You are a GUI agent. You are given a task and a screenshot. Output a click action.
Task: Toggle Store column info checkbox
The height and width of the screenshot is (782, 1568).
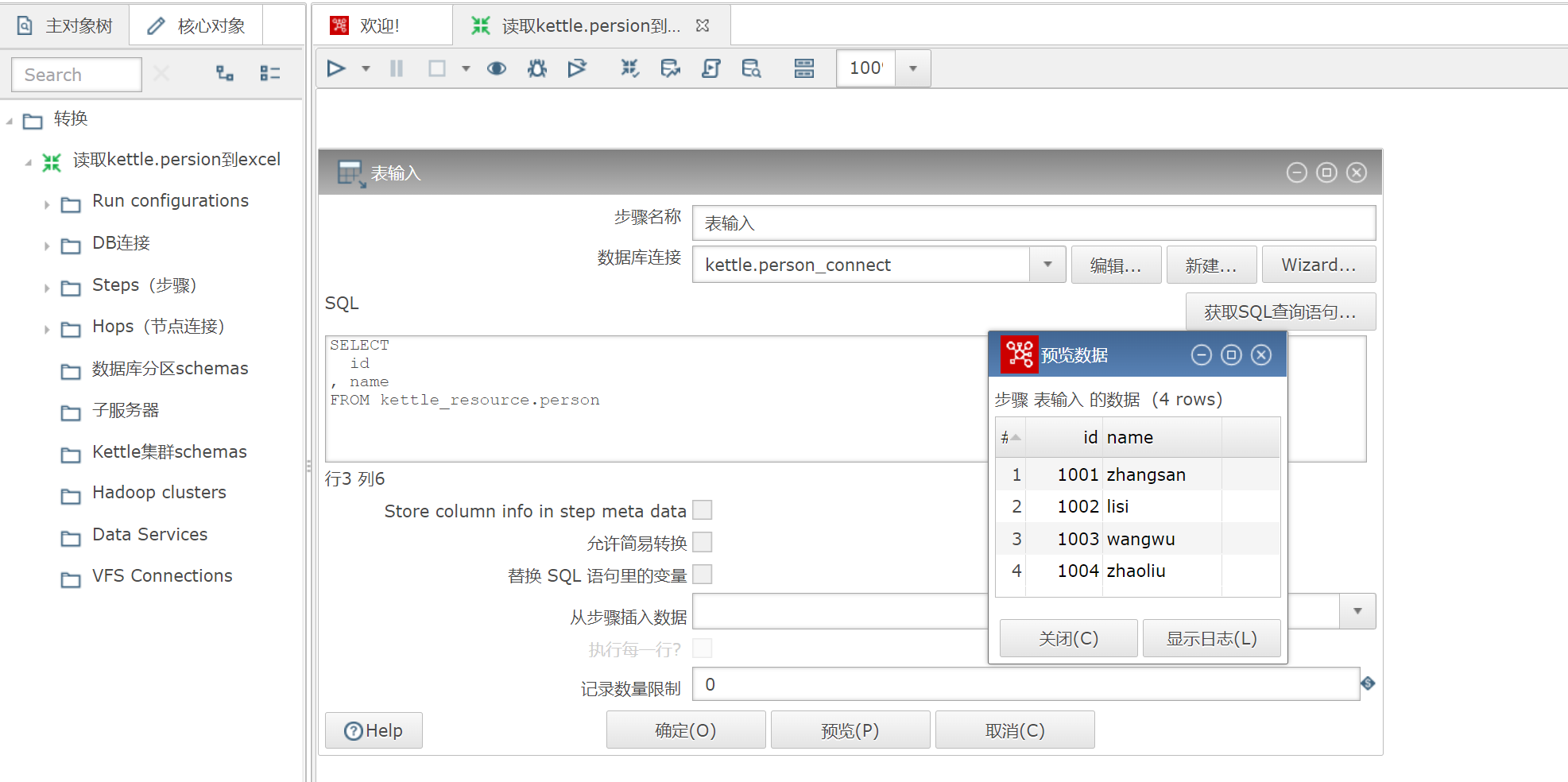[703, 510]
